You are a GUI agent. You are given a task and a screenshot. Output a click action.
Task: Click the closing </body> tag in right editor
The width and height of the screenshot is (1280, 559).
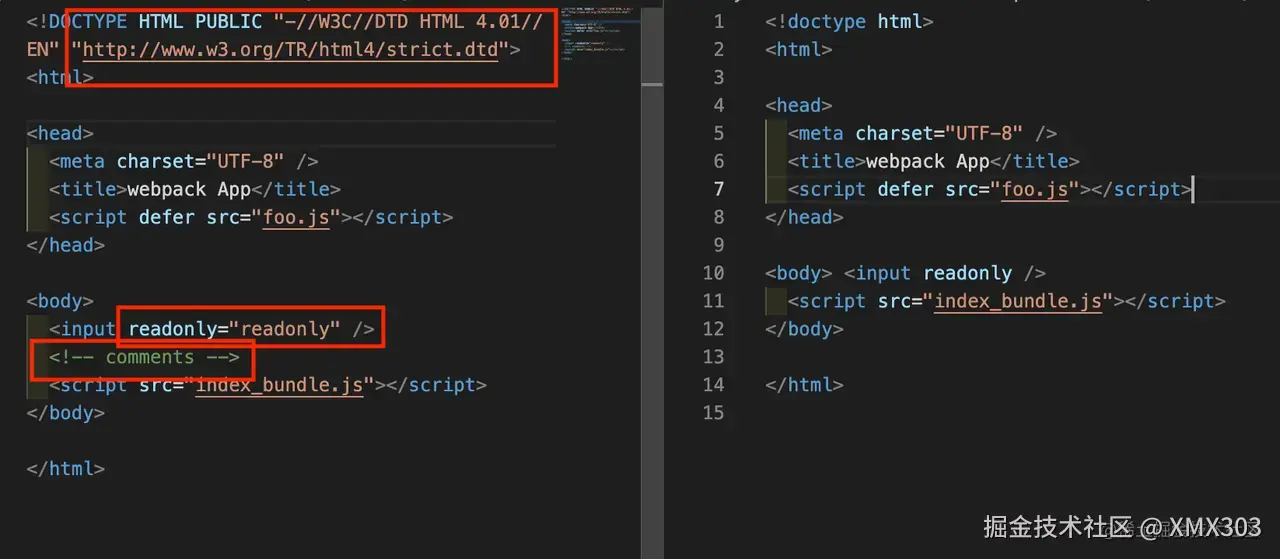click(804, 329)
